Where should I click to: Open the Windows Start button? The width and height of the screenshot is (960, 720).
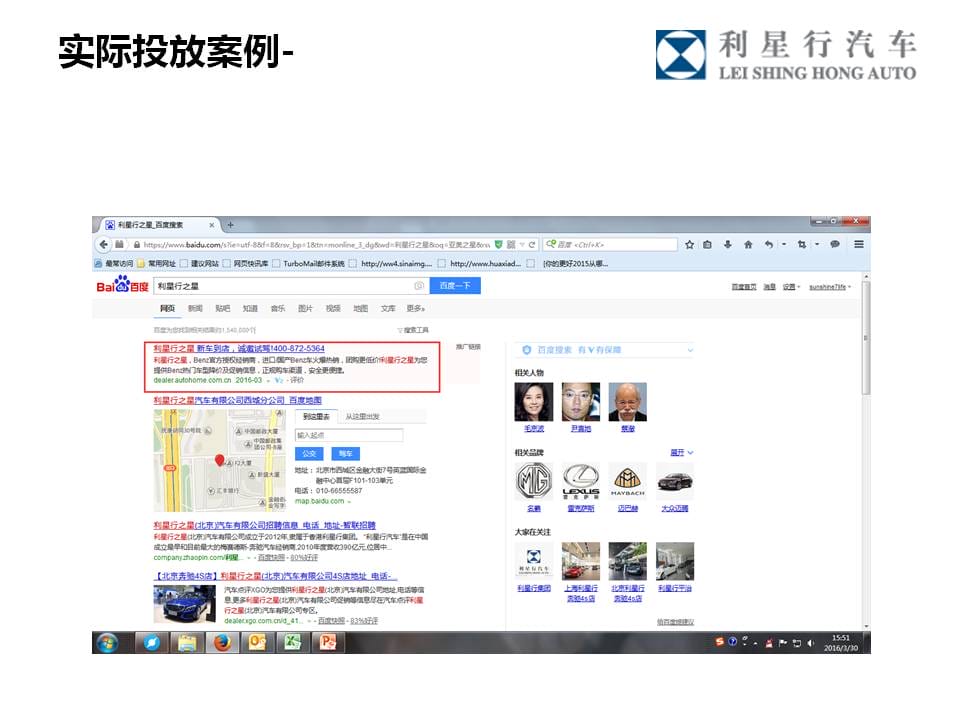[108, 643]
